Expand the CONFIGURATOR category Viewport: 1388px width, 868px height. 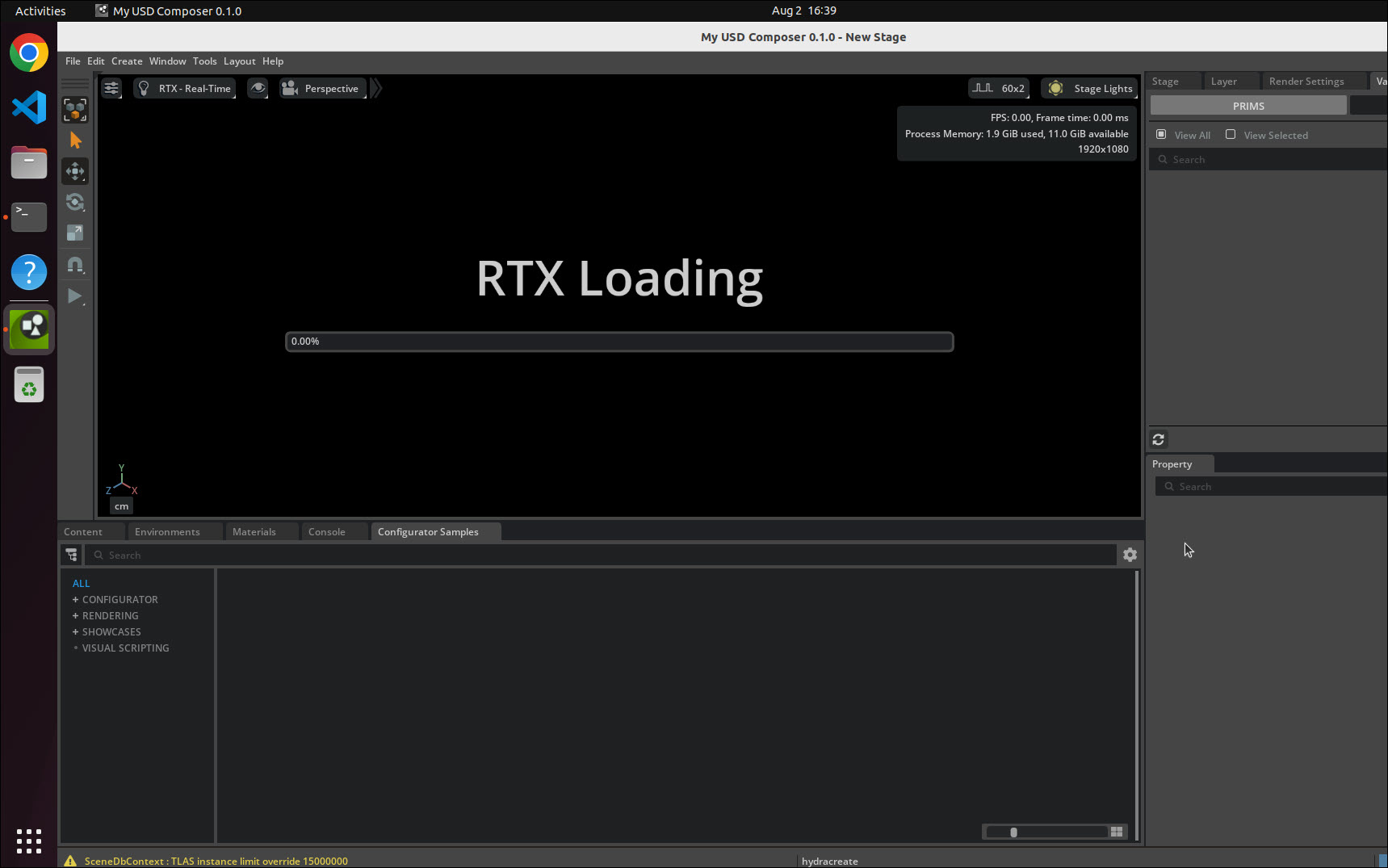coord(75,600)
